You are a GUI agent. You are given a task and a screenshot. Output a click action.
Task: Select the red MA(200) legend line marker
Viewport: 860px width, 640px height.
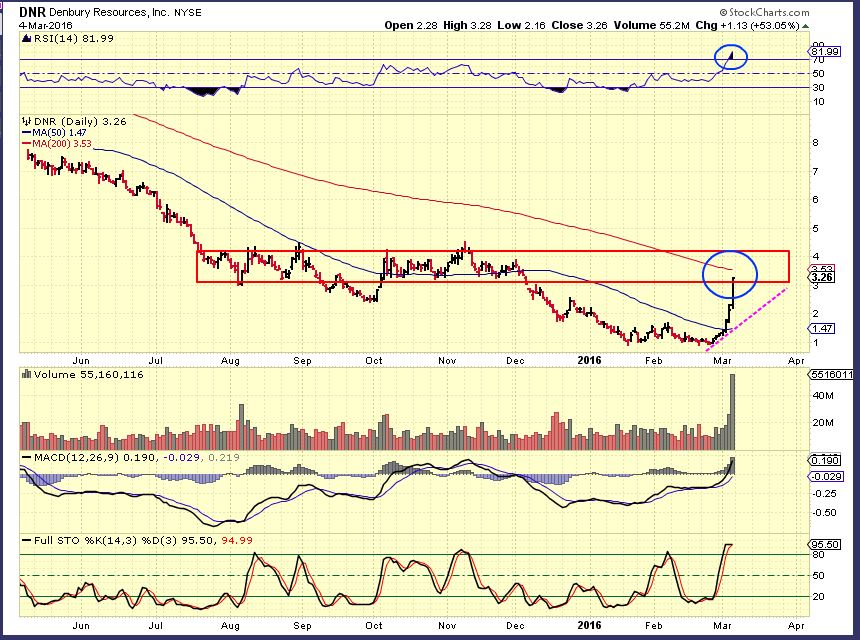[x=26, y=144]
